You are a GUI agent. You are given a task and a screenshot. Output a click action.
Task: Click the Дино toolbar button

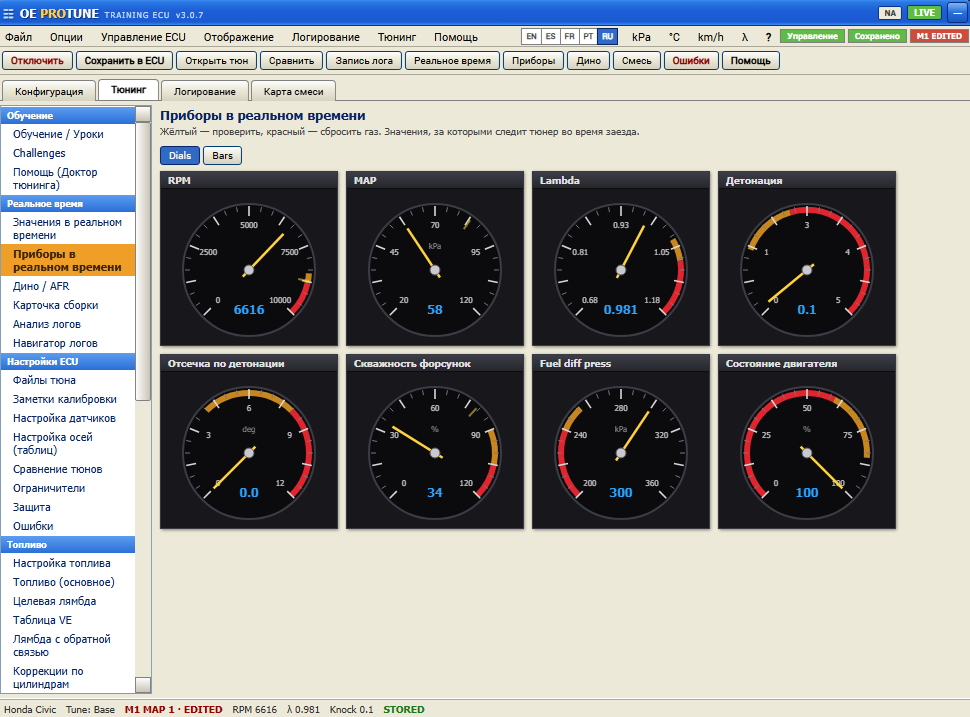(588, 61)
